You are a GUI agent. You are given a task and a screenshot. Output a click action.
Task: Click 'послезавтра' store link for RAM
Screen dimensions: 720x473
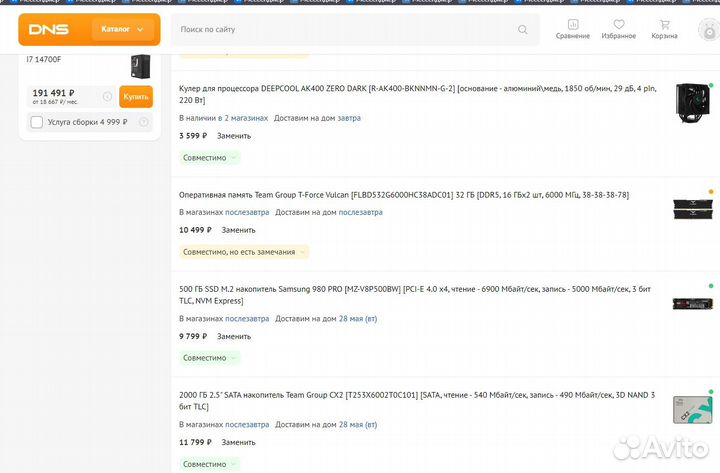click(247, 212)
